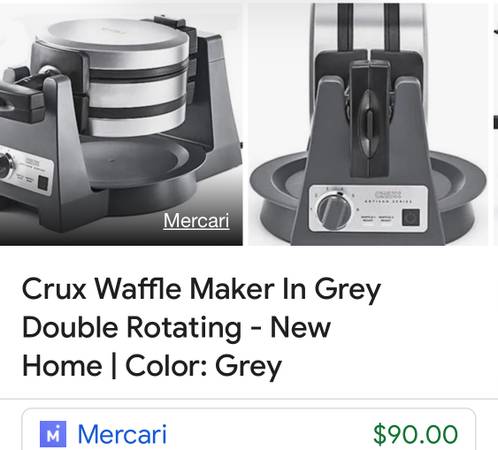Open the front-view waffle maker photo
Screen dimensions: 498x450
coord(368,124)
